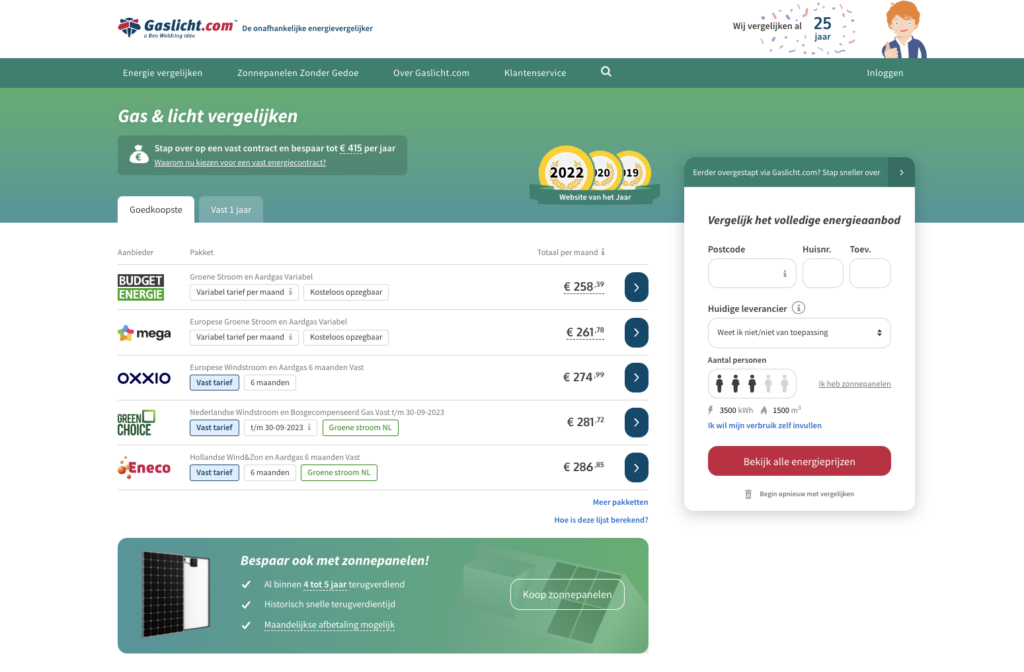Click Greenchoice Groene stroom NL tag

pos(360,428)
